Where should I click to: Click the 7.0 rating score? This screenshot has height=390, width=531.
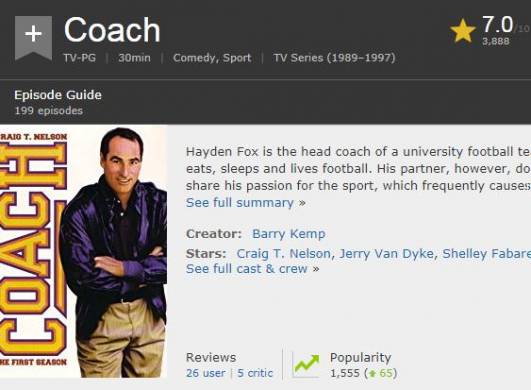[497, 24]
